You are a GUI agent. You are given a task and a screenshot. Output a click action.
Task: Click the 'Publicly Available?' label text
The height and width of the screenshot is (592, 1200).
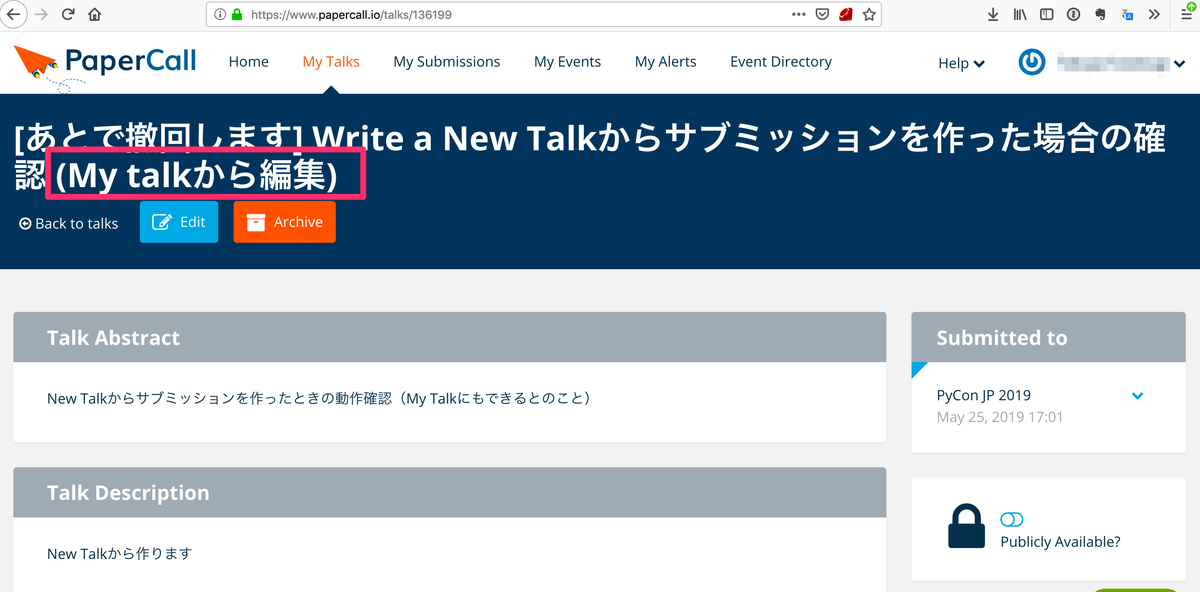tap(1060, 542)
